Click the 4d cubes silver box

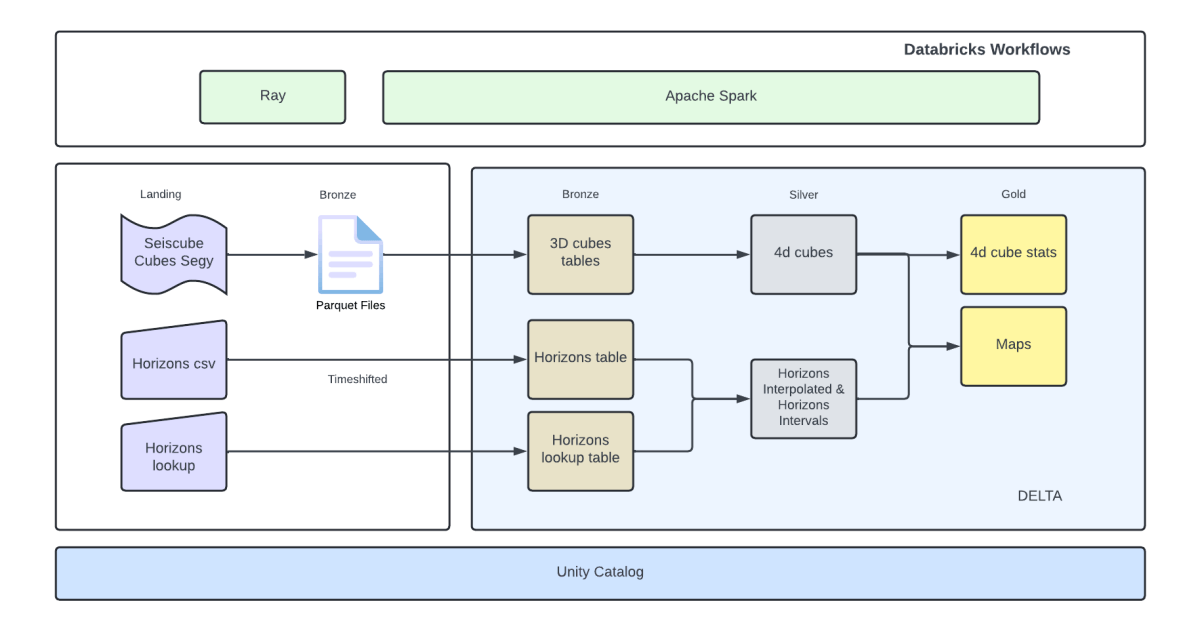tap(803, 254)
